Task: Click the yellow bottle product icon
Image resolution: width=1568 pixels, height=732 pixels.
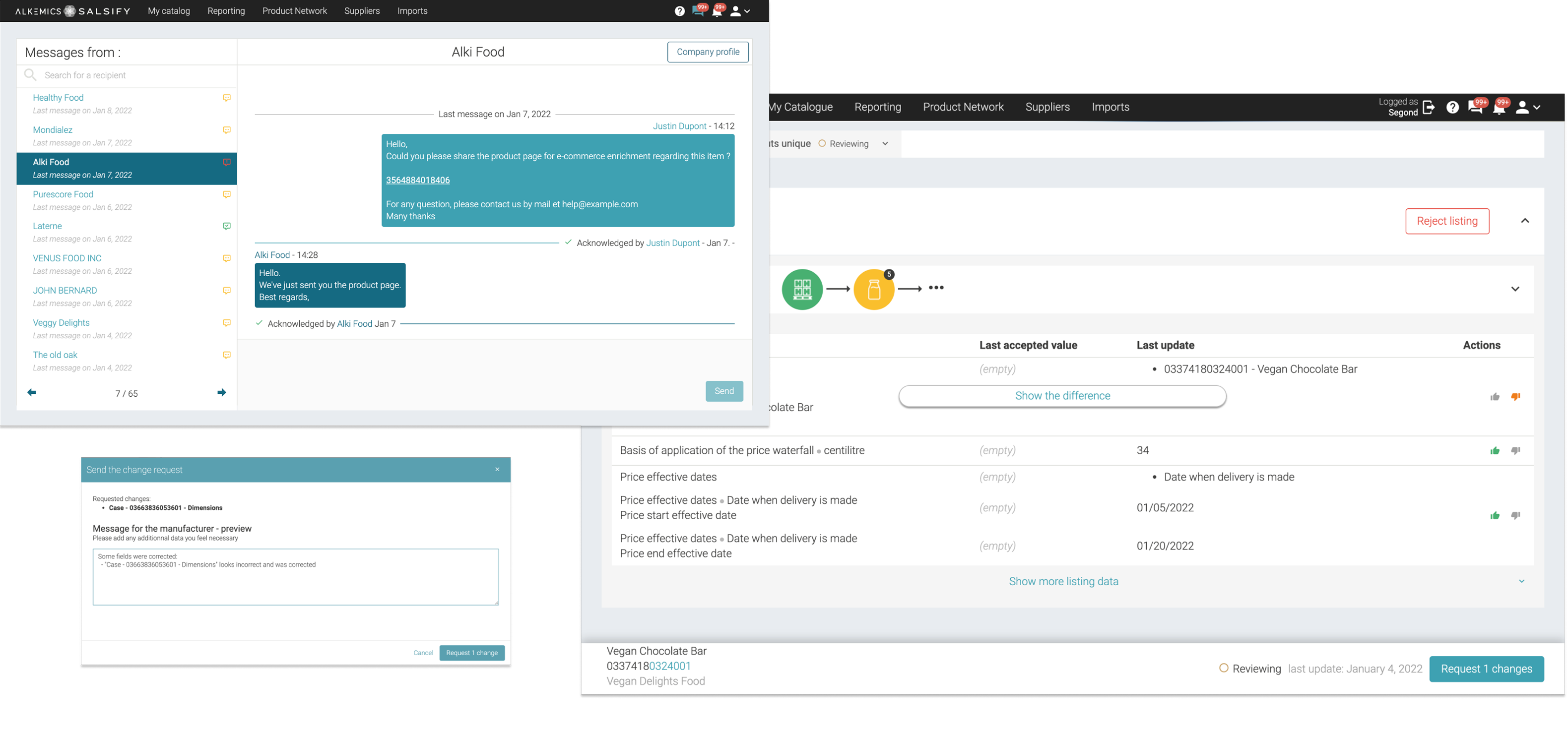Action: pyautogui.click(x=873, y=289)
